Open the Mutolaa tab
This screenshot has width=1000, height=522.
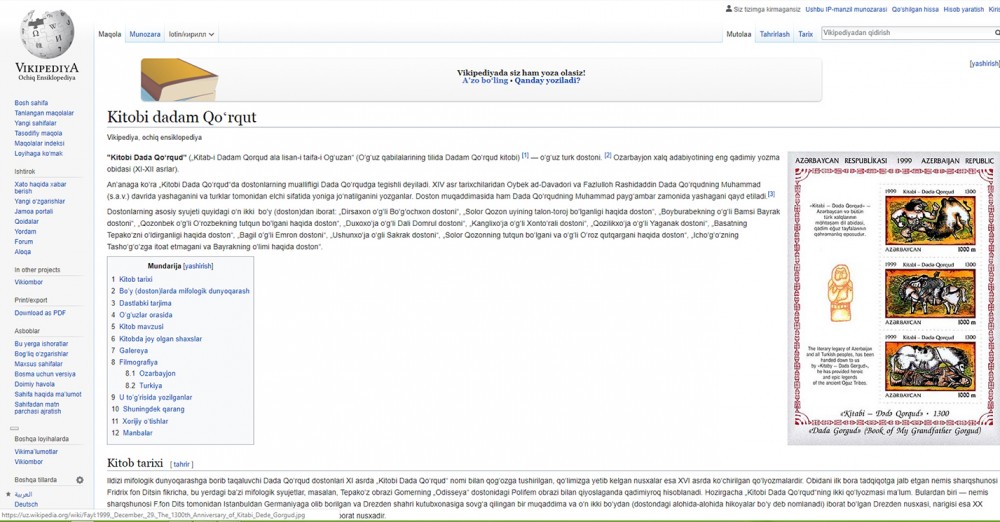pos(739,34)
